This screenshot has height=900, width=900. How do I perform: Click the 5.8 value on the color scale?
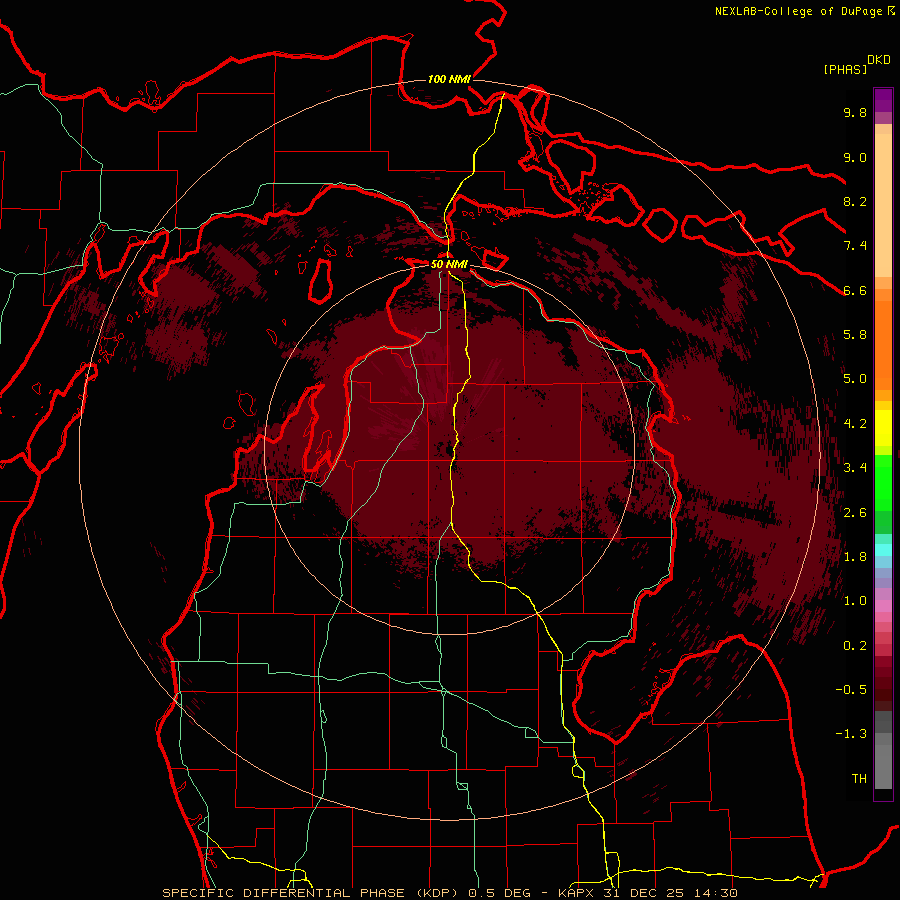click(855, 335)
